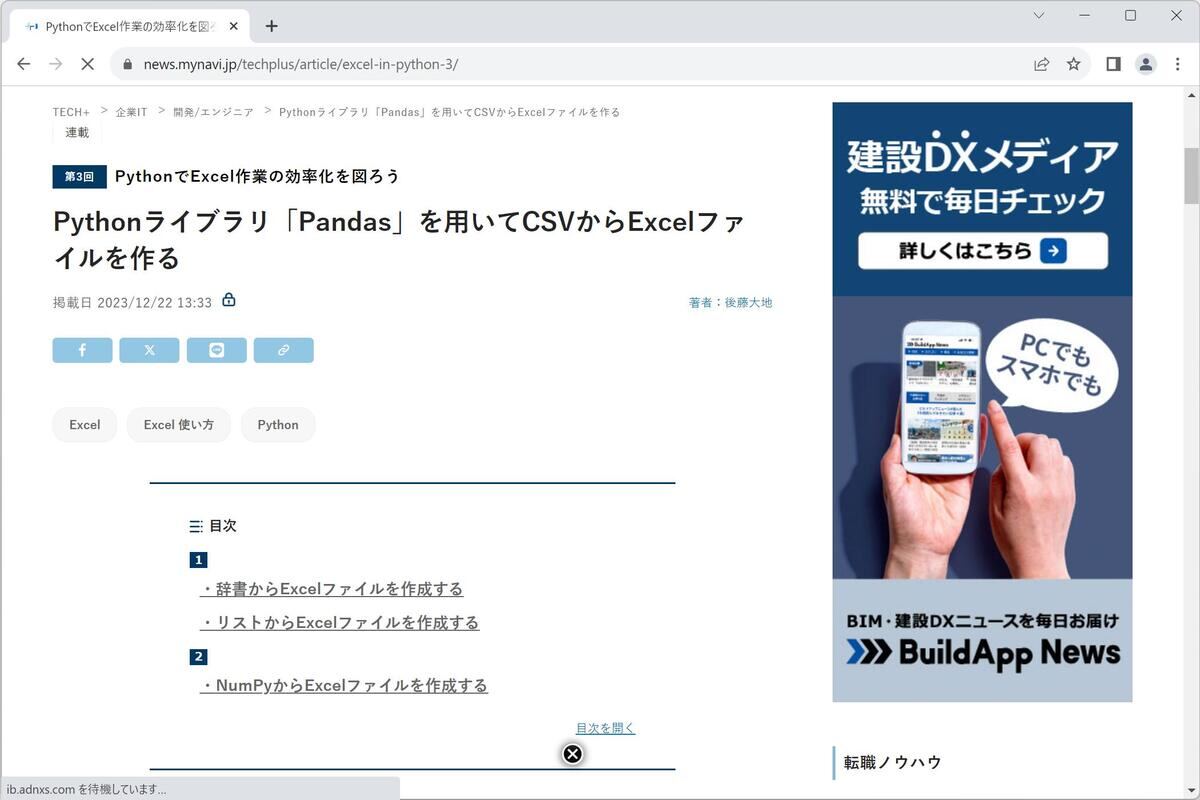Stop loading the page
1200x800 pixels.
[87, 64]
